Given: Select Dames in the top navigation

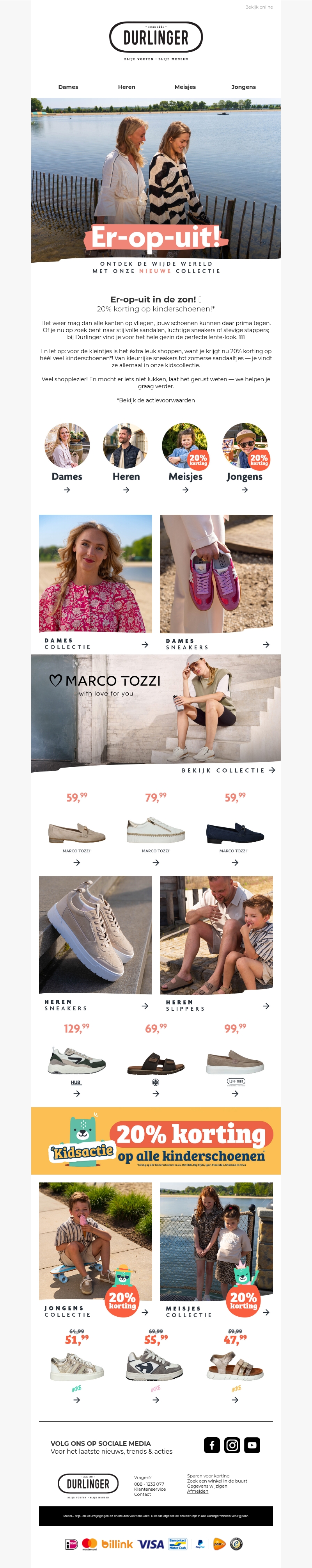Looking at the screenshot, I should [68, 87].
